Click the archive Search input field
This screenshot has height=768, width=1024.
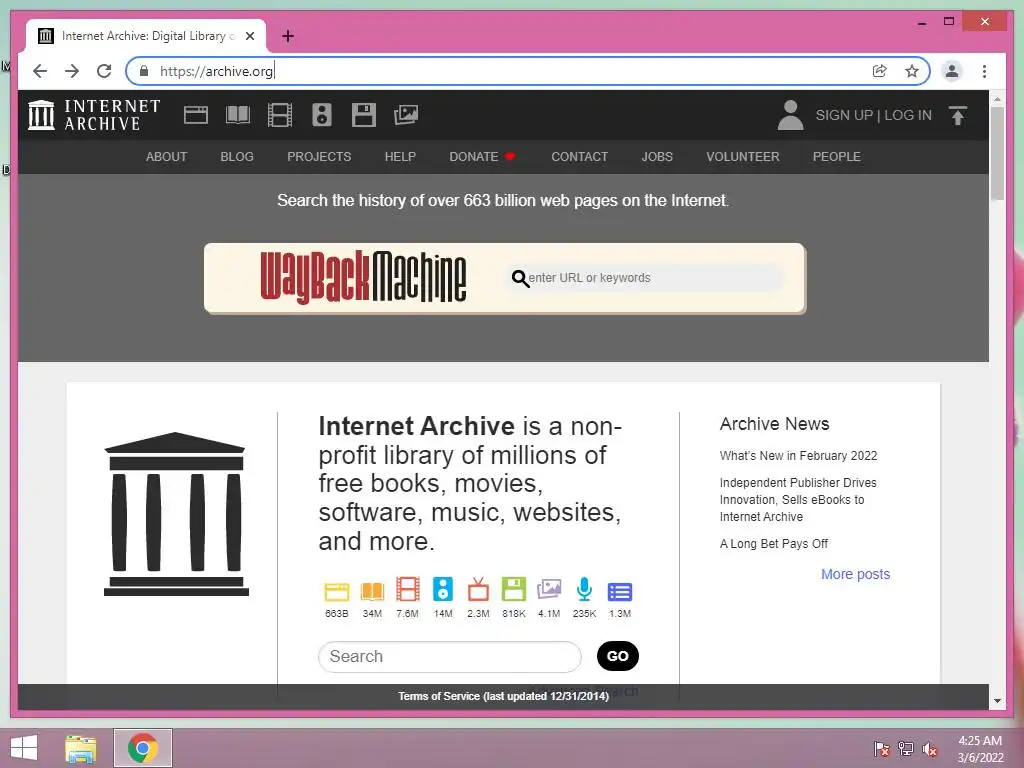click(x=449, y=656)
